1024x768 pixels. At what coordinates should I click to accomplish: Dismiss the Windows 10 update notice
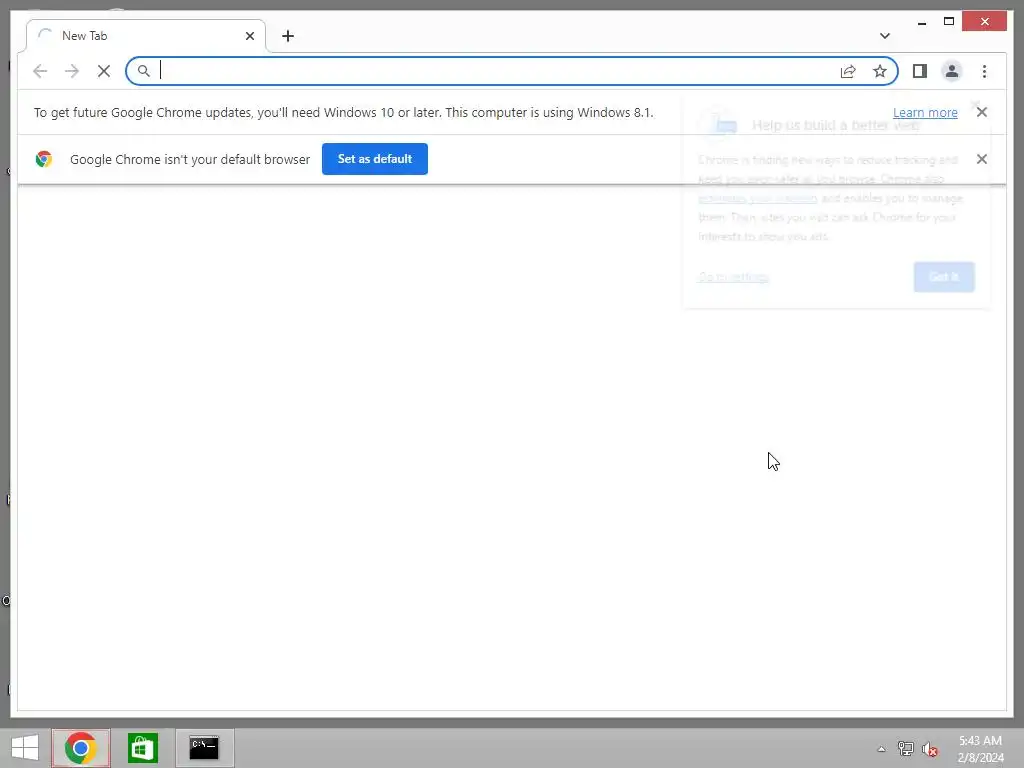pyautogui.click(x=982, y=112)
